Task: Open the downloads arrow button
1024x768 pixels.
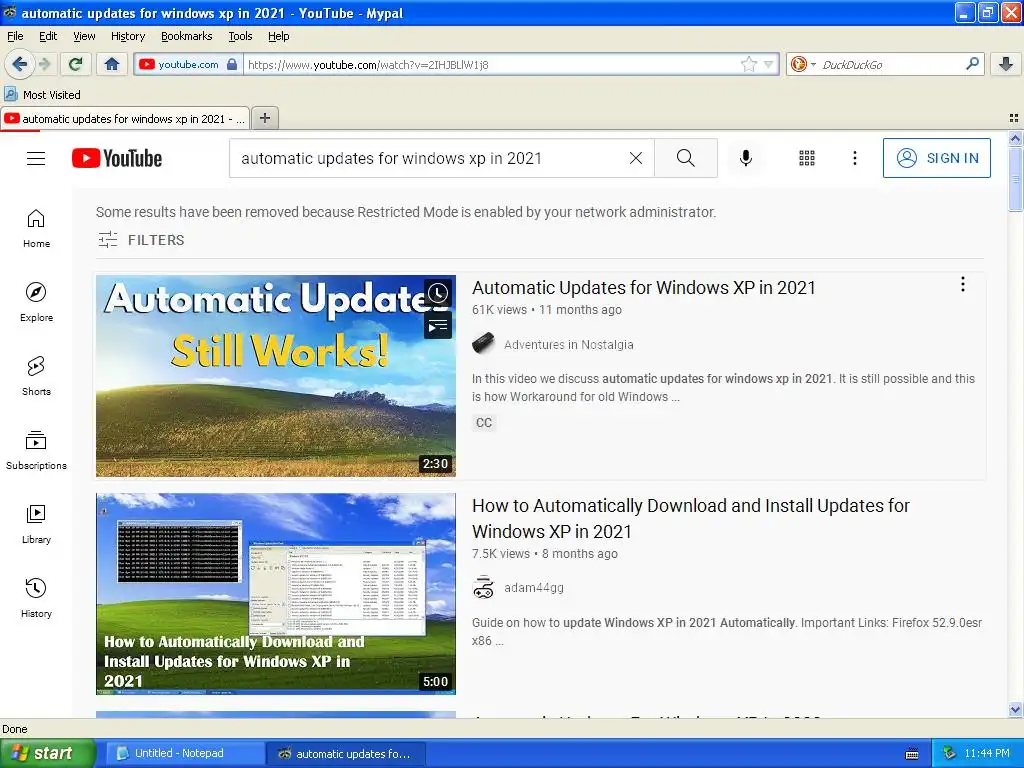Action: [x=1006, y=64]
